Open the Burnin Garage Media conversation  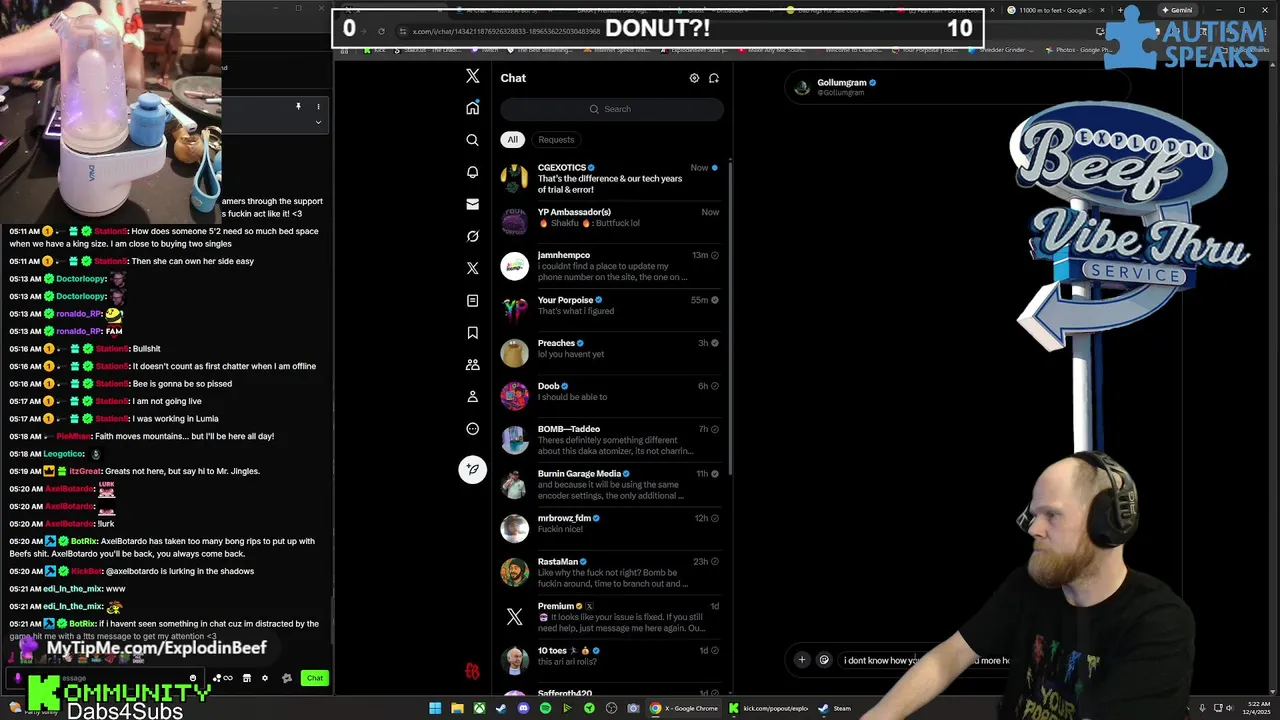click(612, 485)
